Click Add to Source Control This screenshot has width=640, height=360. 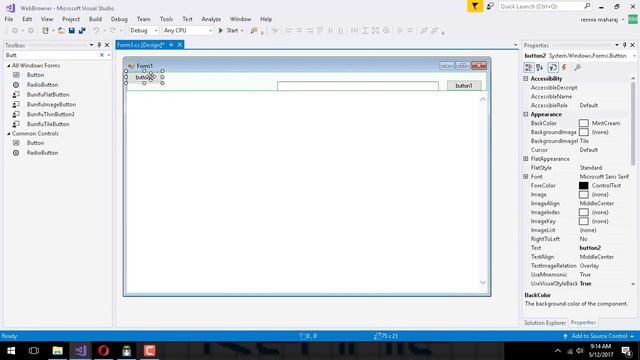(x=598, y=336)
